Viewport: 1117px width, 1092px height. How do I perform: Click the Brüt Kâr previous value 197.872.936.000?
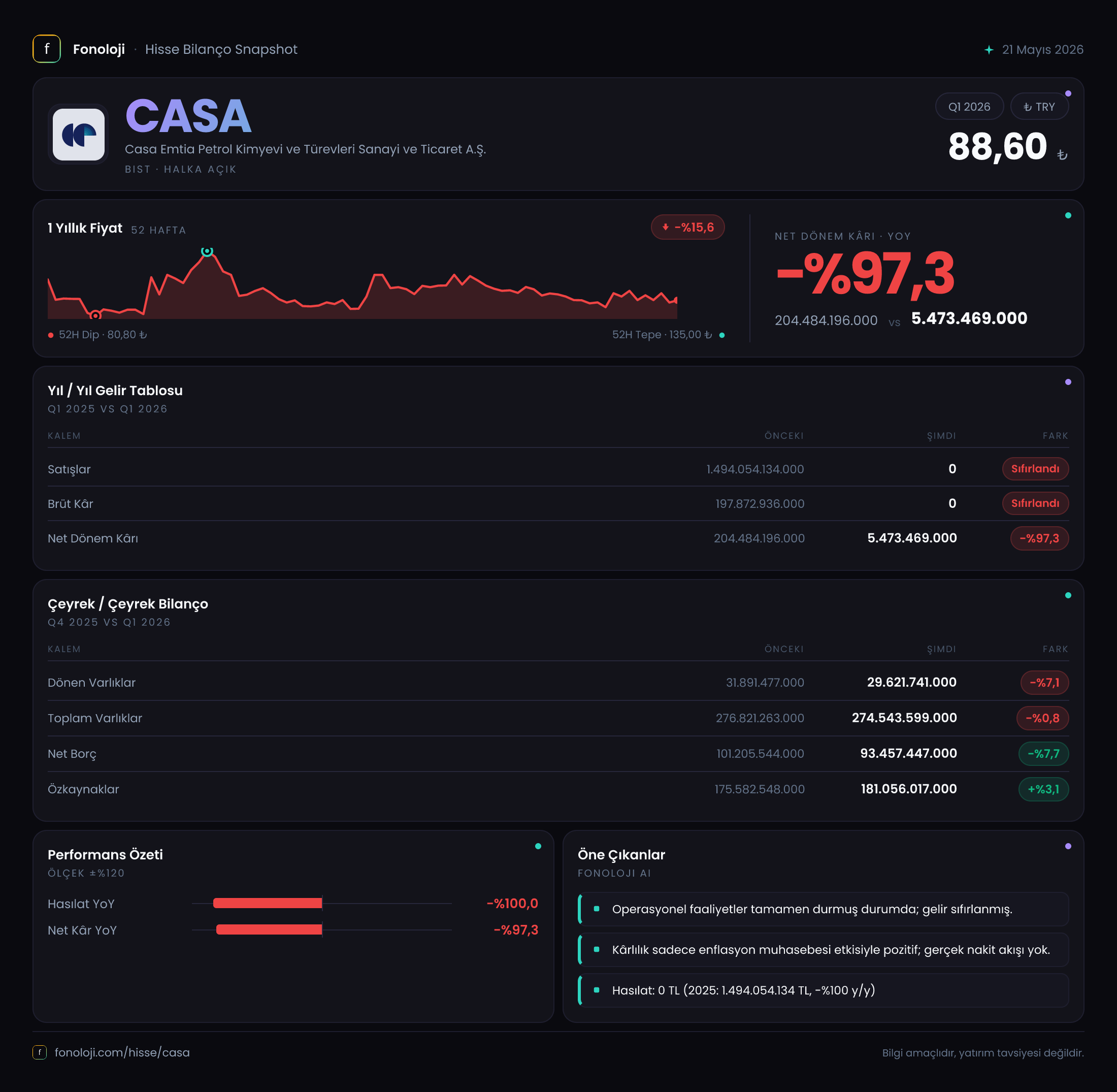[759, 503]
